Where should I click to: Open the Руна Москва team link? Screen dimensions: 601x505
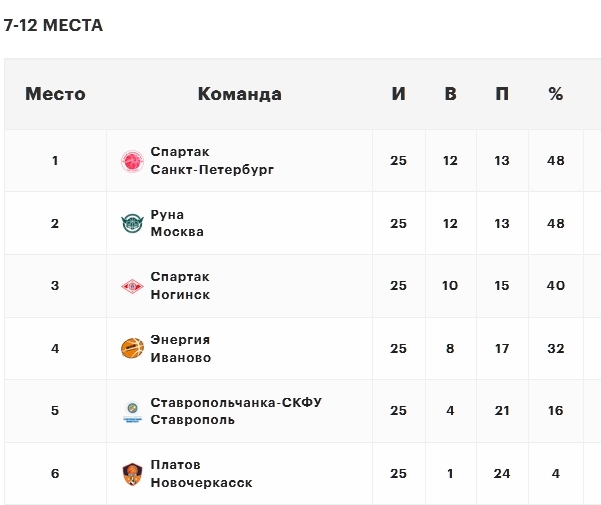point(177,224)
